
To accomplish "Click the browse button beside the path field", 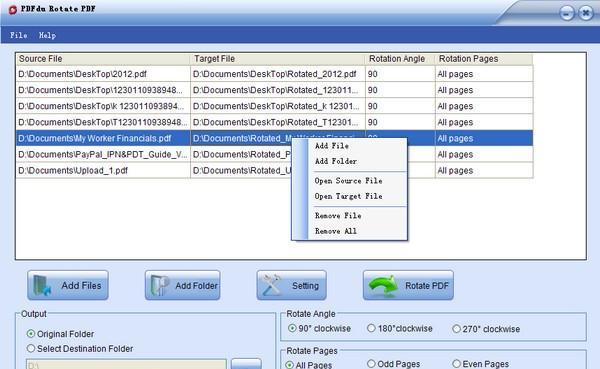I will coord(246,364).
